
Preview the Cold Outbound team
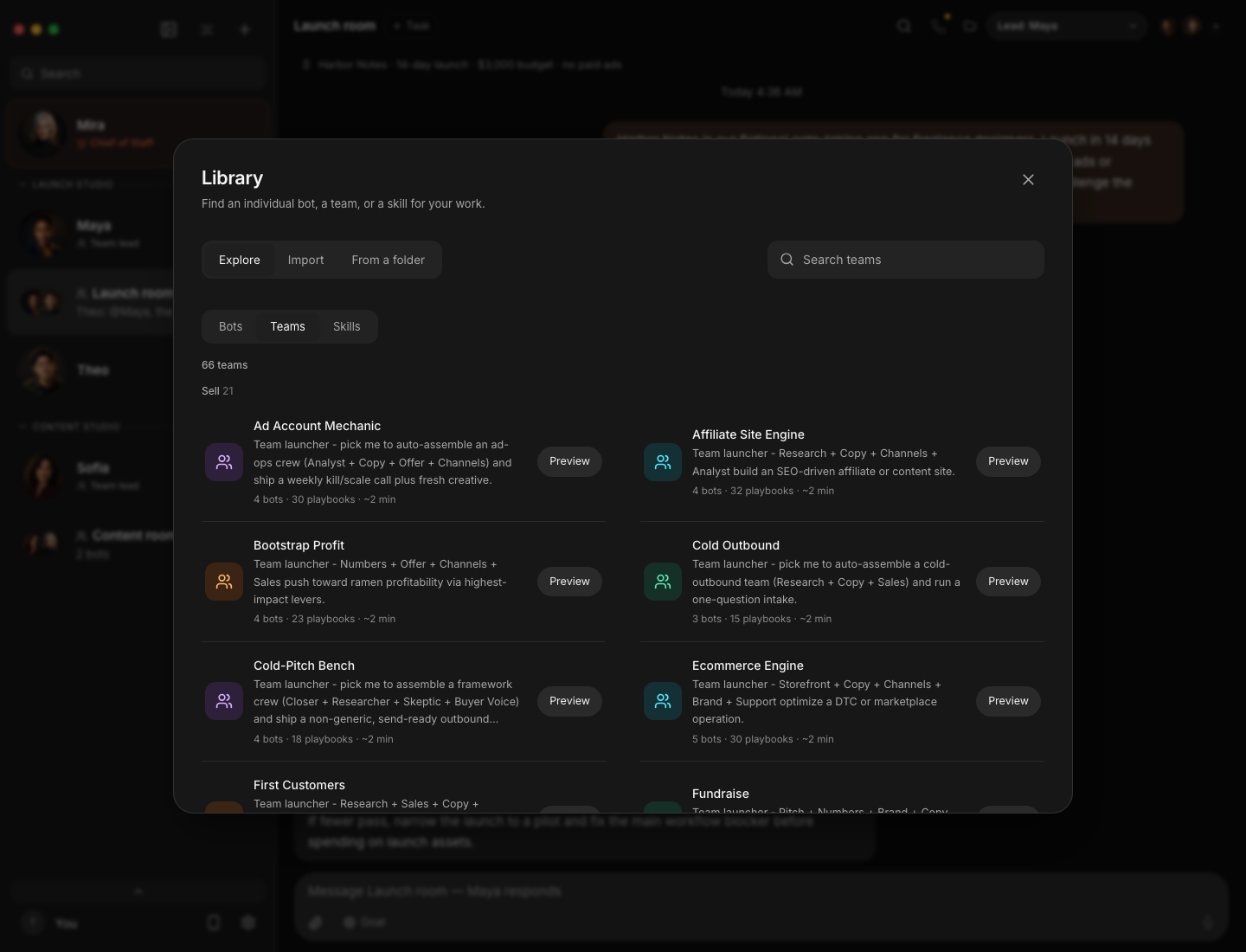(1008, 582)
